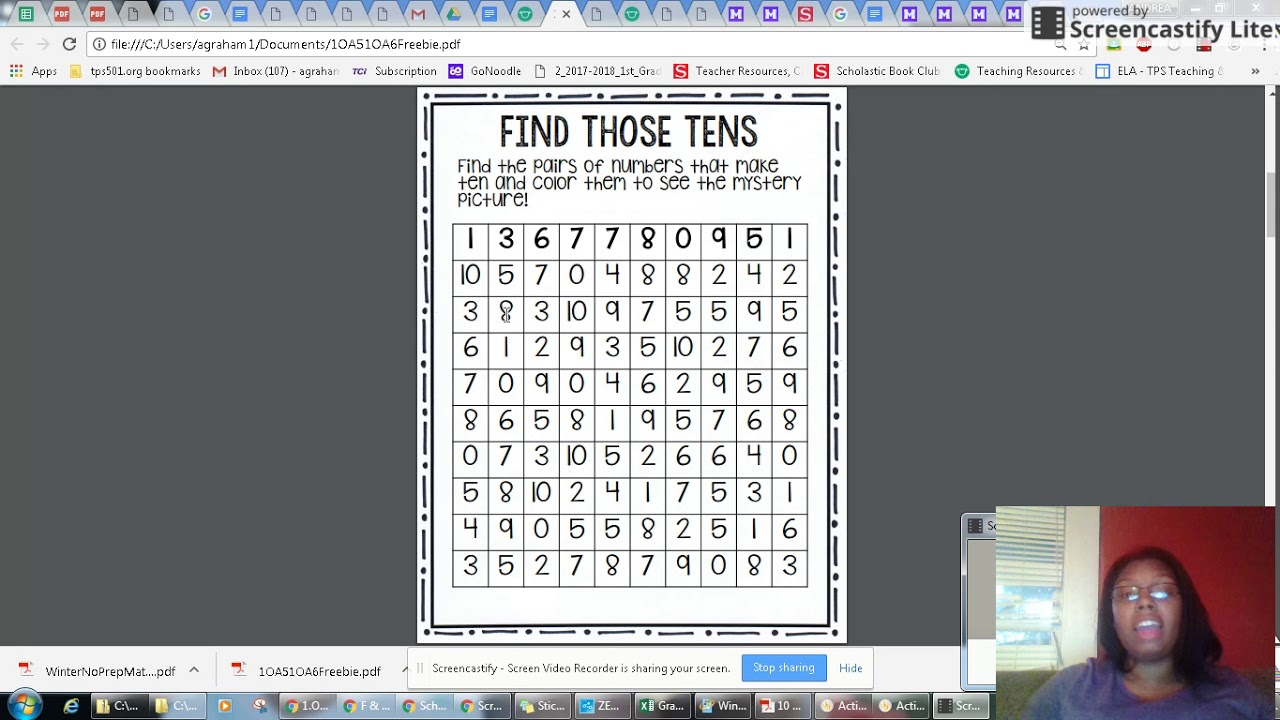Click the Stop sharing button
1280x720 pixels.
point(783,668)
